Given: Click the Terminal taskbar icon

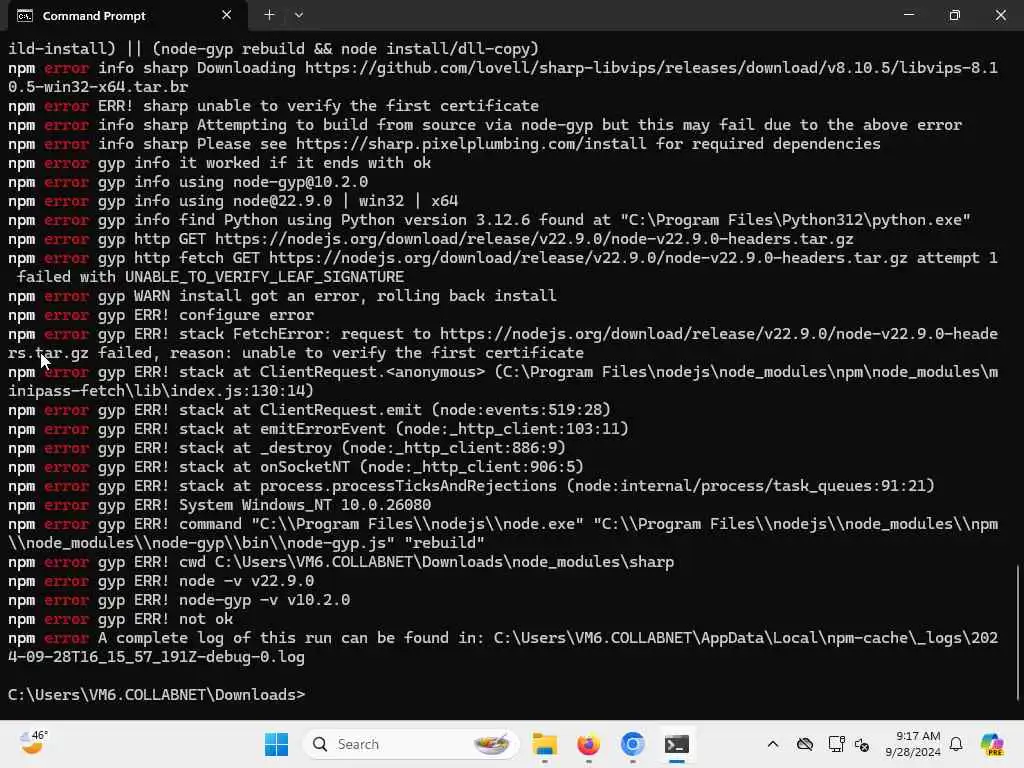Looking at the screenshot, I should coord(677,744).
